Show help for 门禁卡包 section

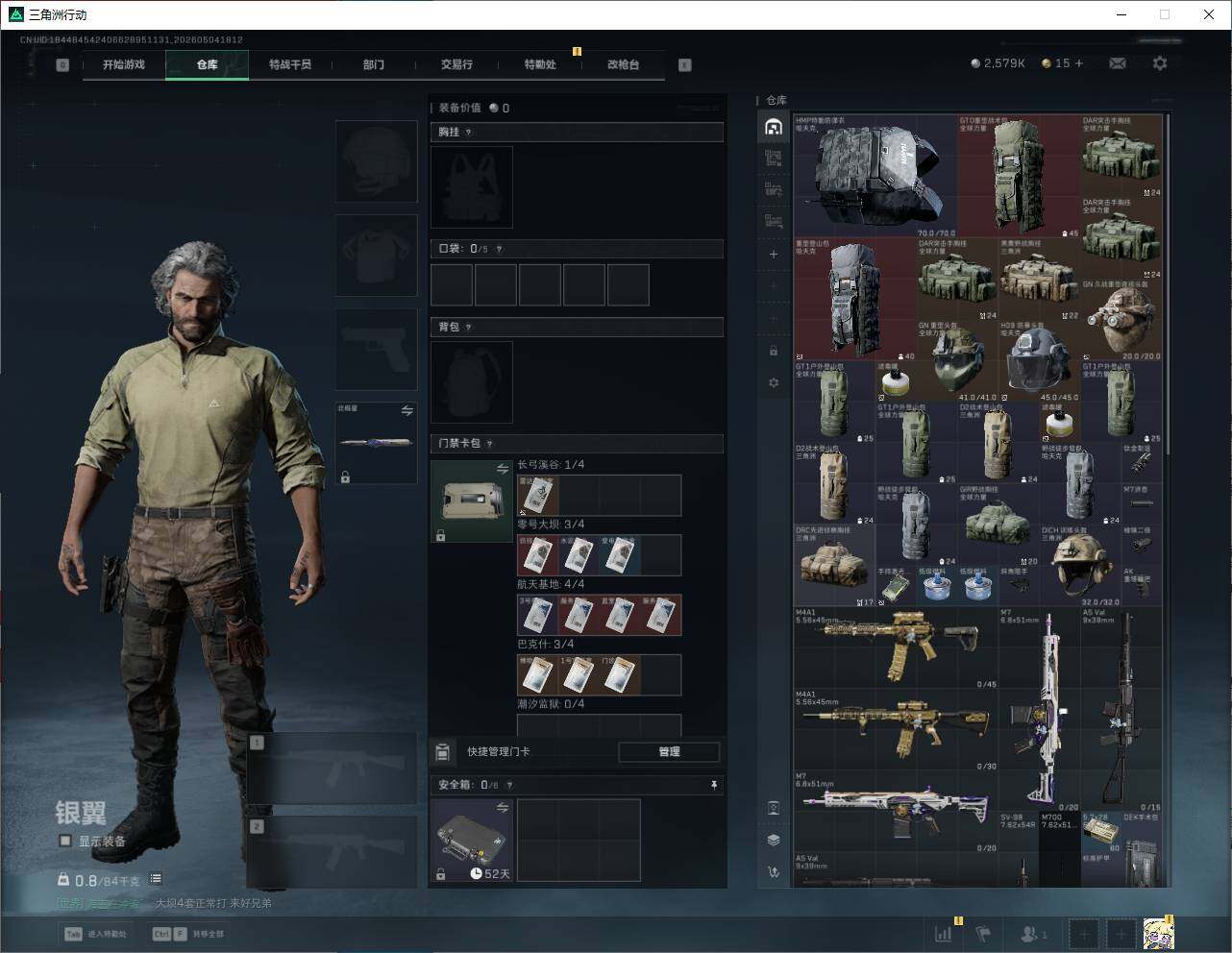(x=490, y=444)
